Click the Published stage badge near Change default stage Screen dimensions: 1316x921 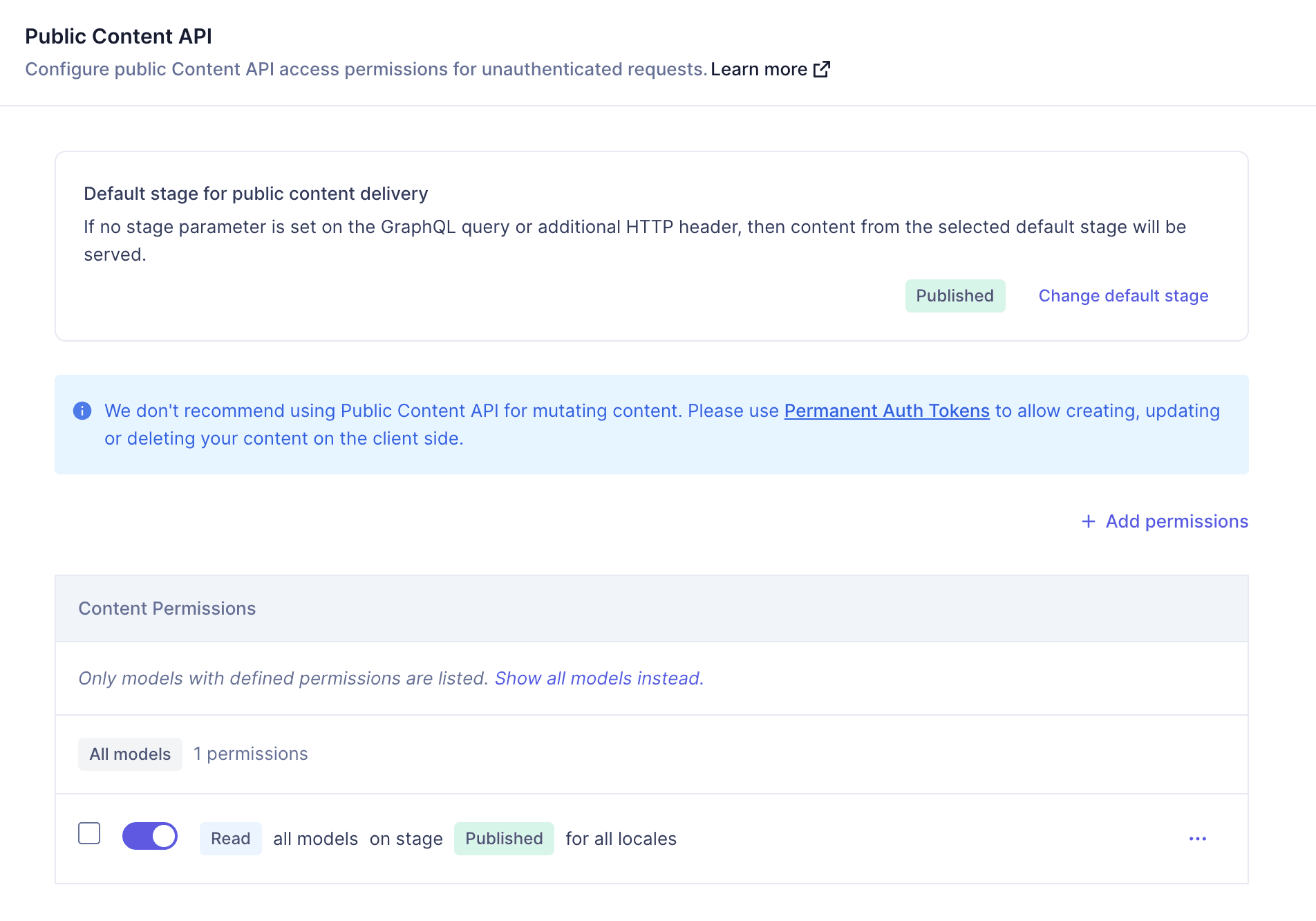tap(955, 295)
